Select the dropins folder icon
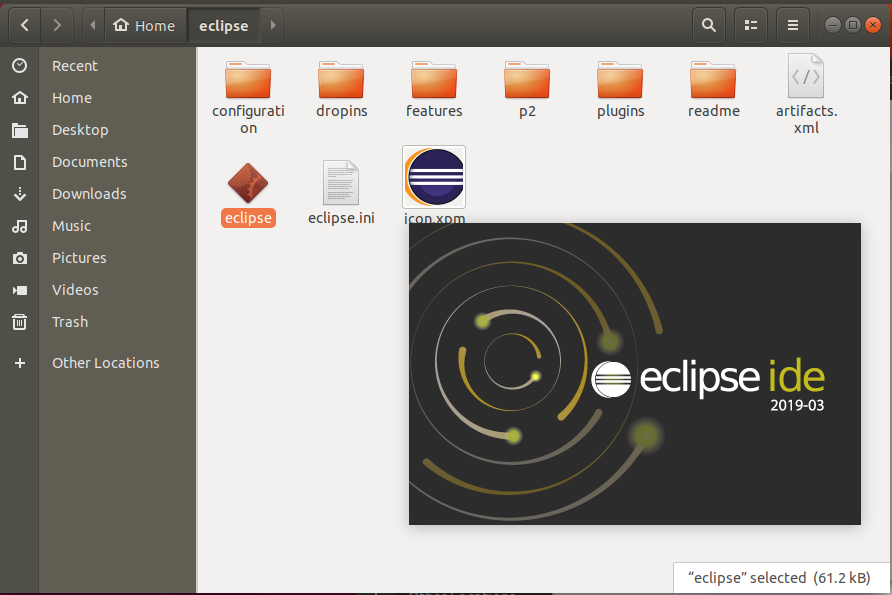The width and height of the screenshot is (892, 595). pyautogui.click(x=341, y=80)
